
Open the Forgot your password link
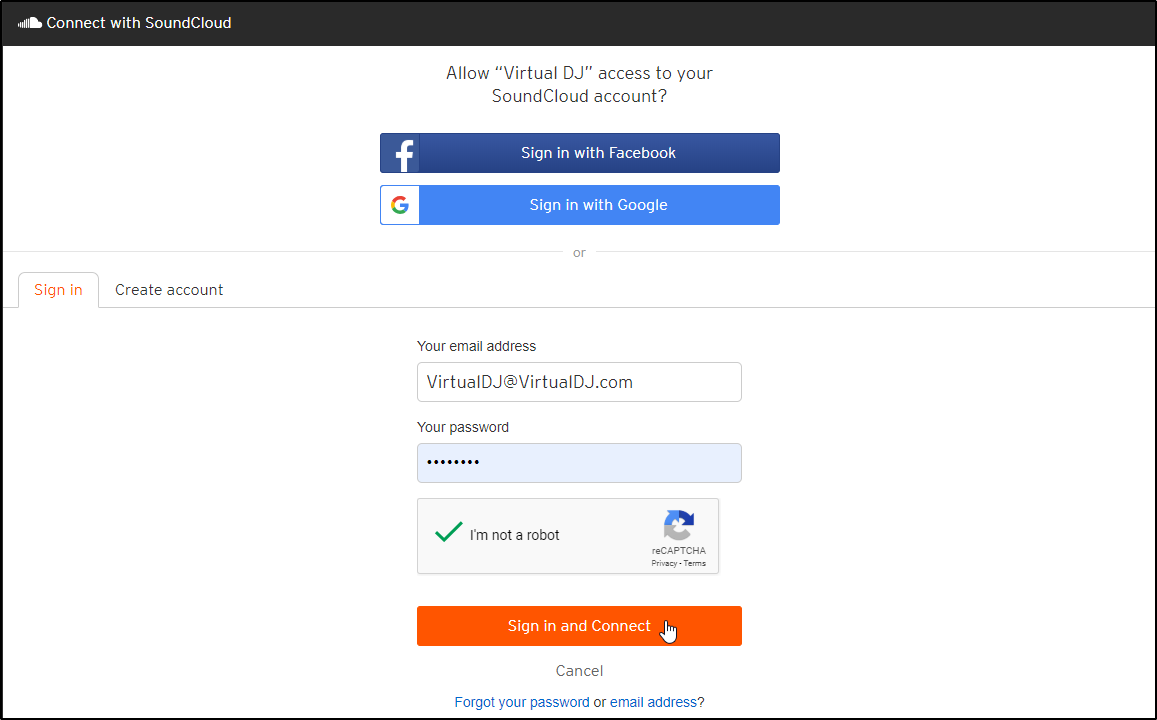click(522, 701)
